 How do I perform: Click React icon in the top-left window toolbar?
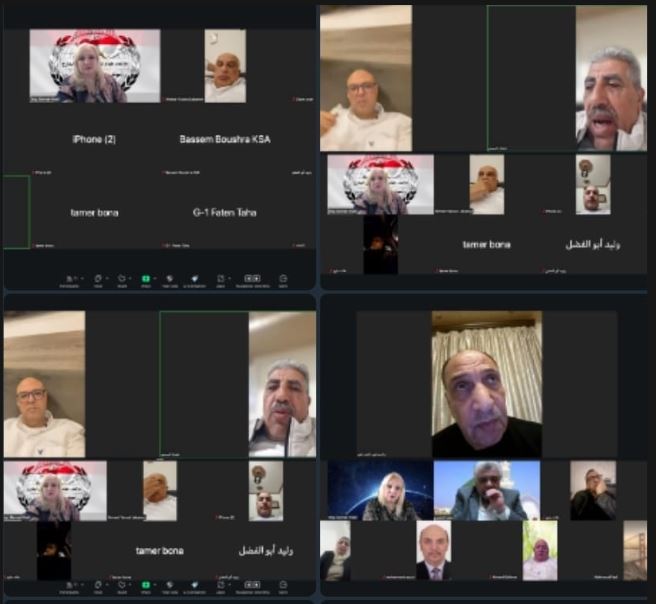tap(122, 279)
